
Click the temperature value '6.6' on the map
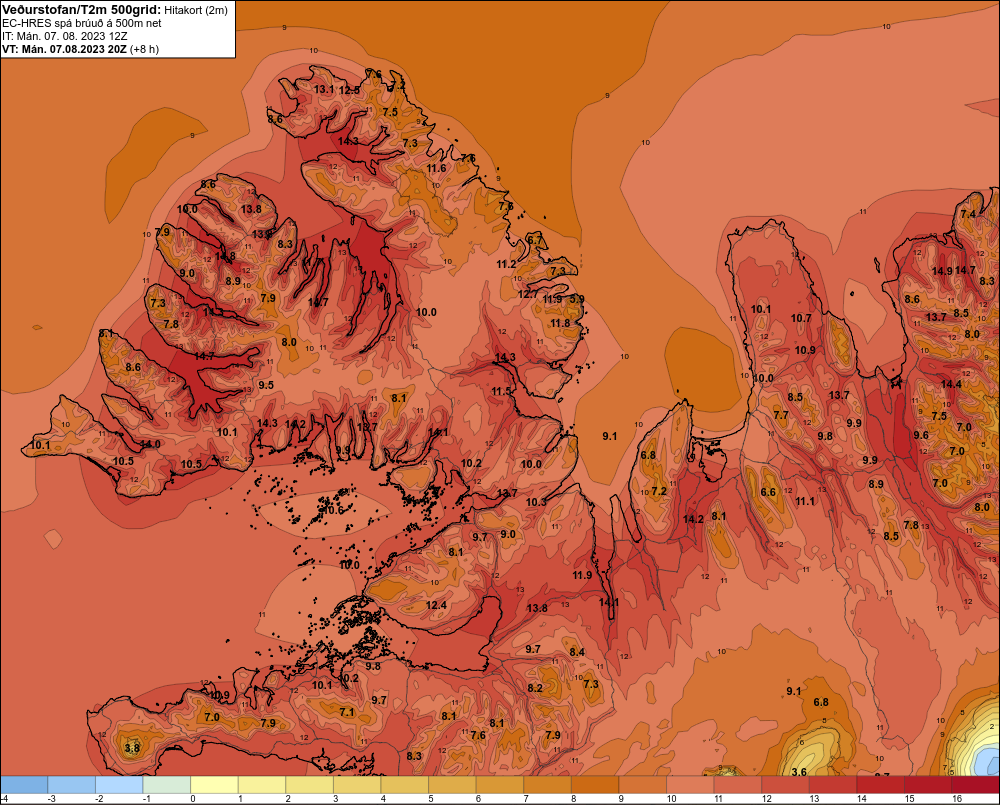(x=768, y=492)
